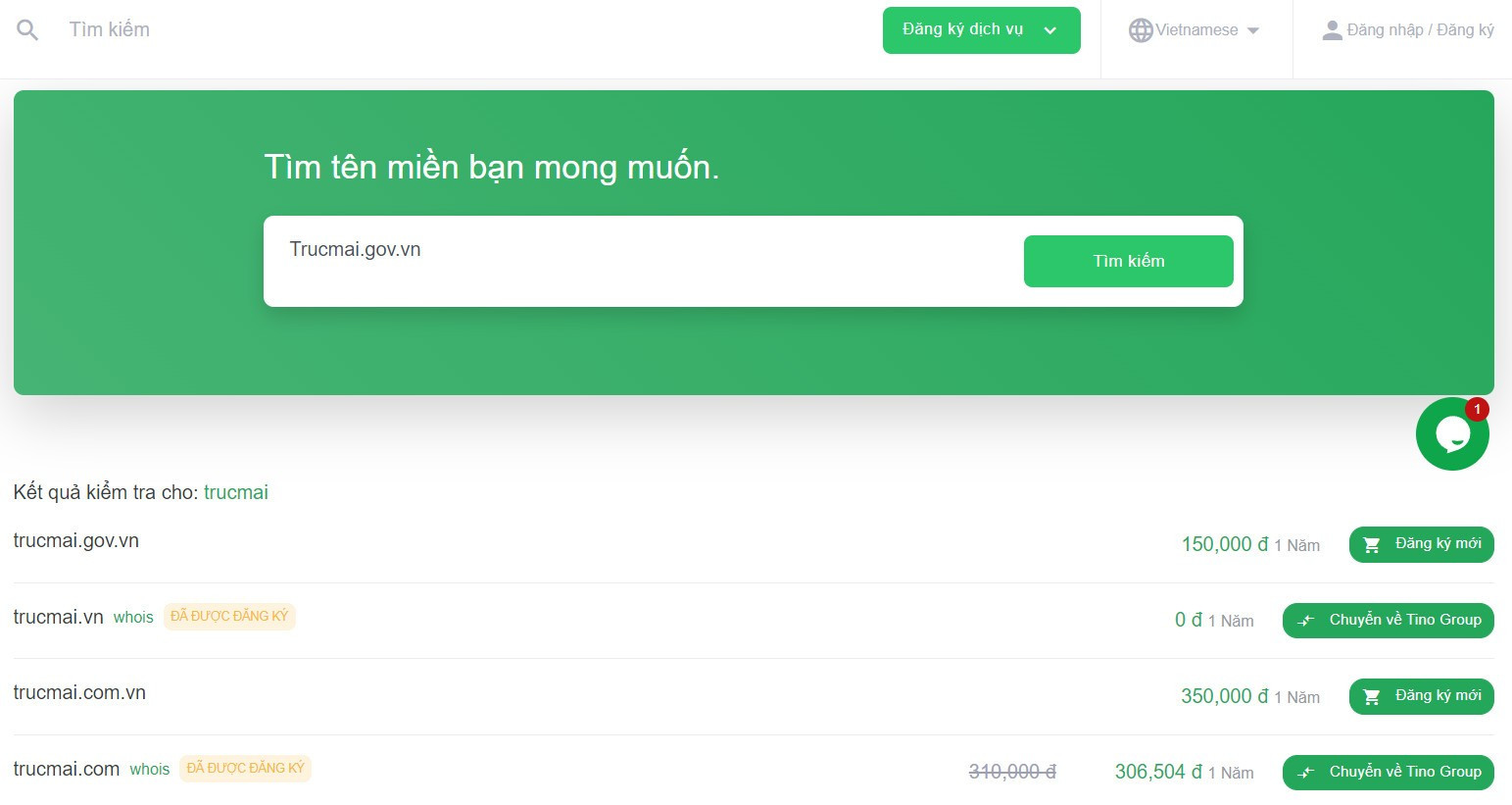Click Đăng ký mới for trucmai.gov.vn

(1421, 544)
